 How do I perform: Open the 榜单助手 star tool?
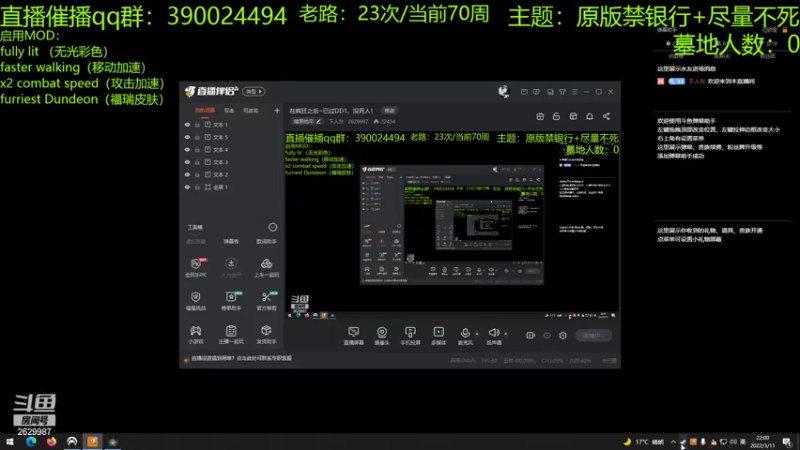(231, 301)
